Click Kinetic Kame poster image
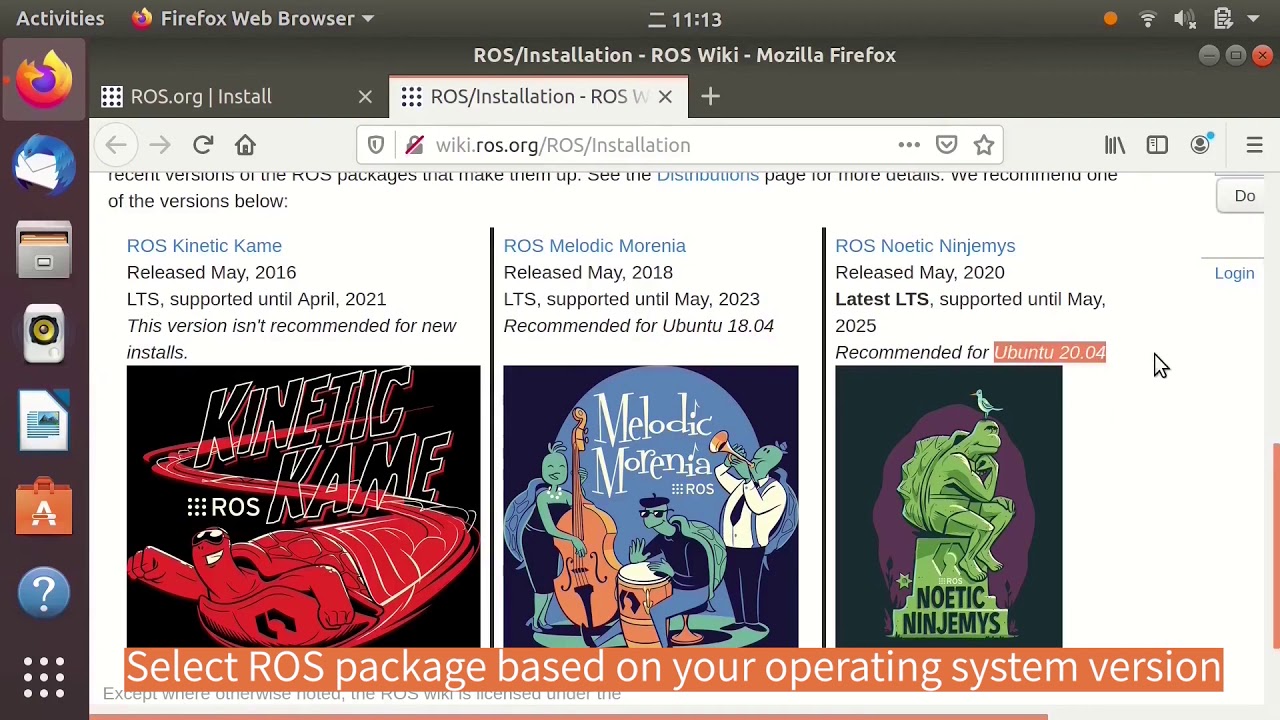 click(x=303, y=506)
